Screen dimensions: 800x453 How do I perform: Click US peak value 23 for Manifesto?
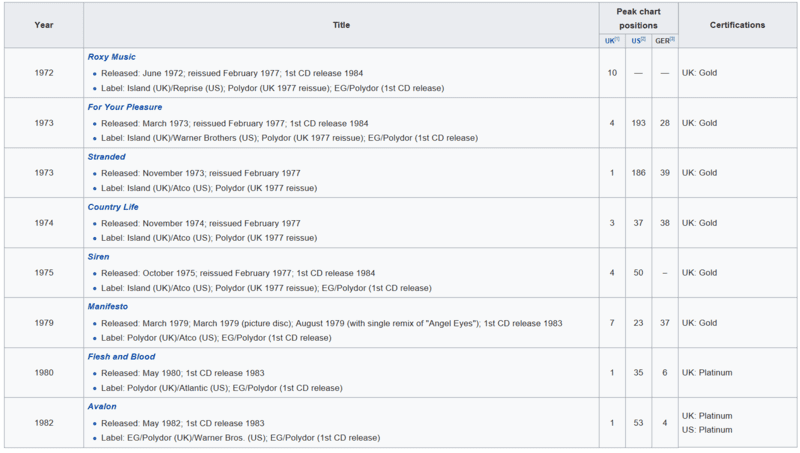[x=638, y=323]
